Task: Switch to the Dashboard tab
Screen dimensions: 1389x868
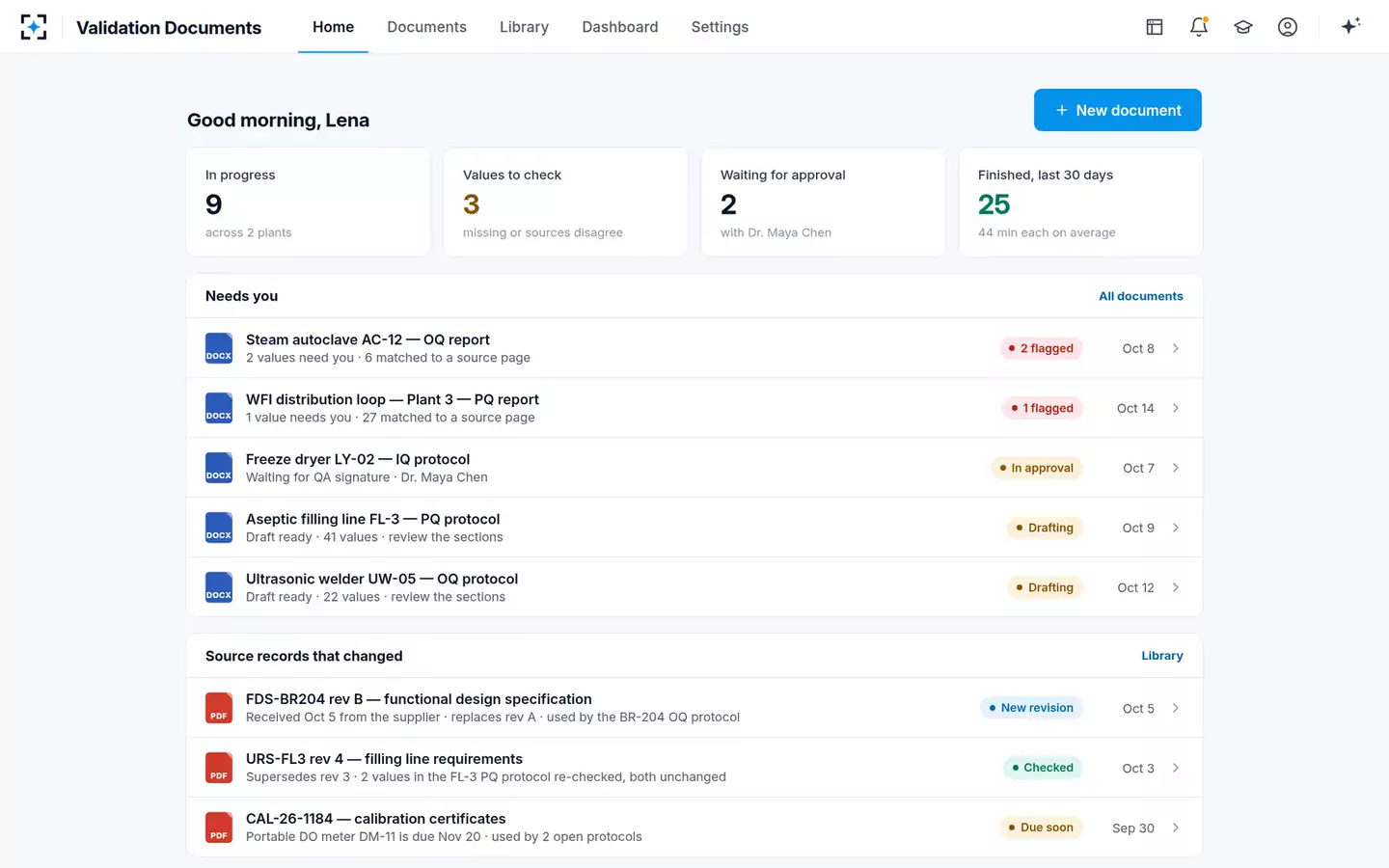Action: tap(620, 27)
